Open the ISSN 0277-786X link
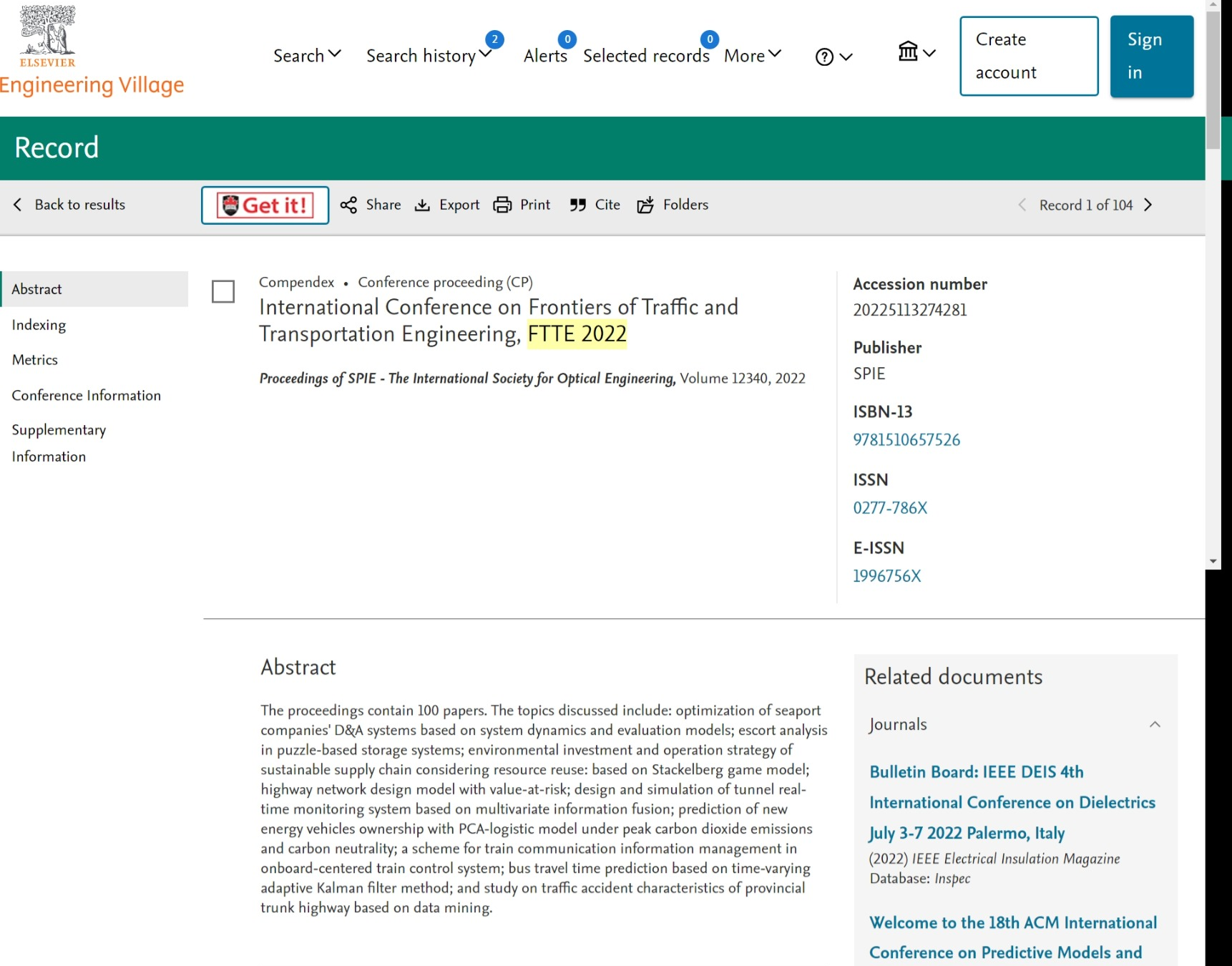 890,508
